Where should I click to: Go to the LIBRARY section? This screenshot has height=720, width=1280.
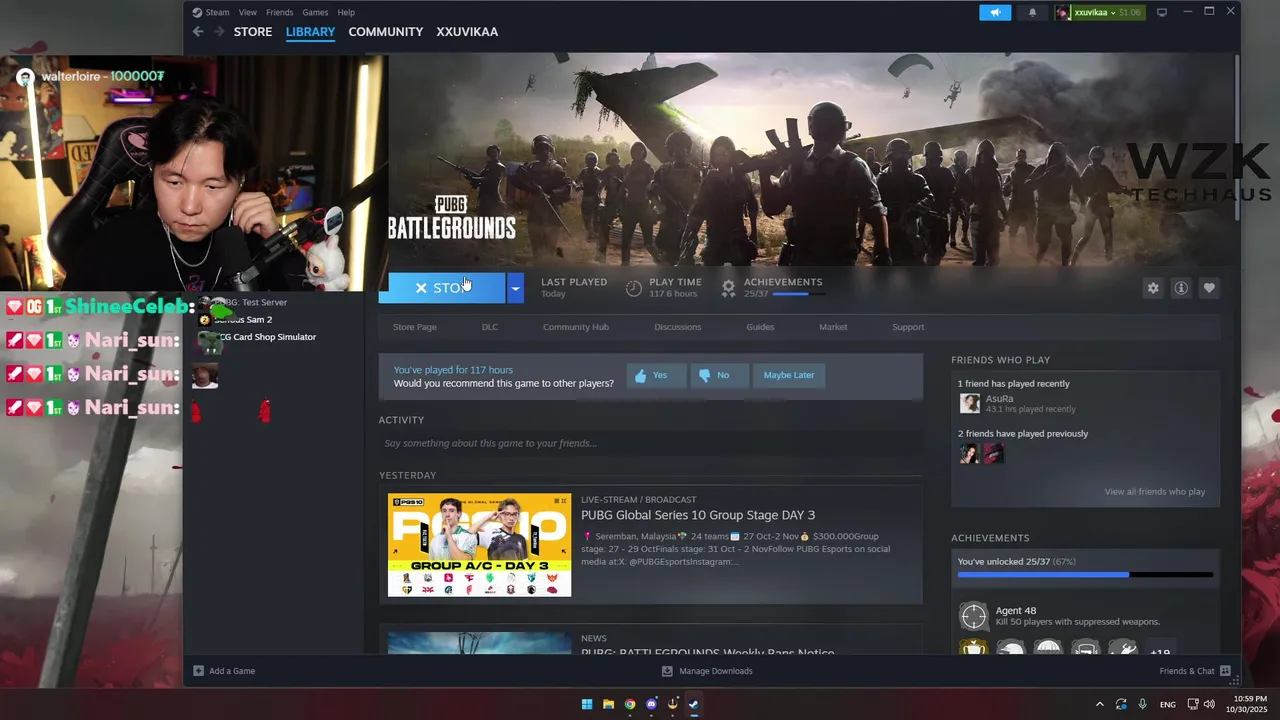310,32
